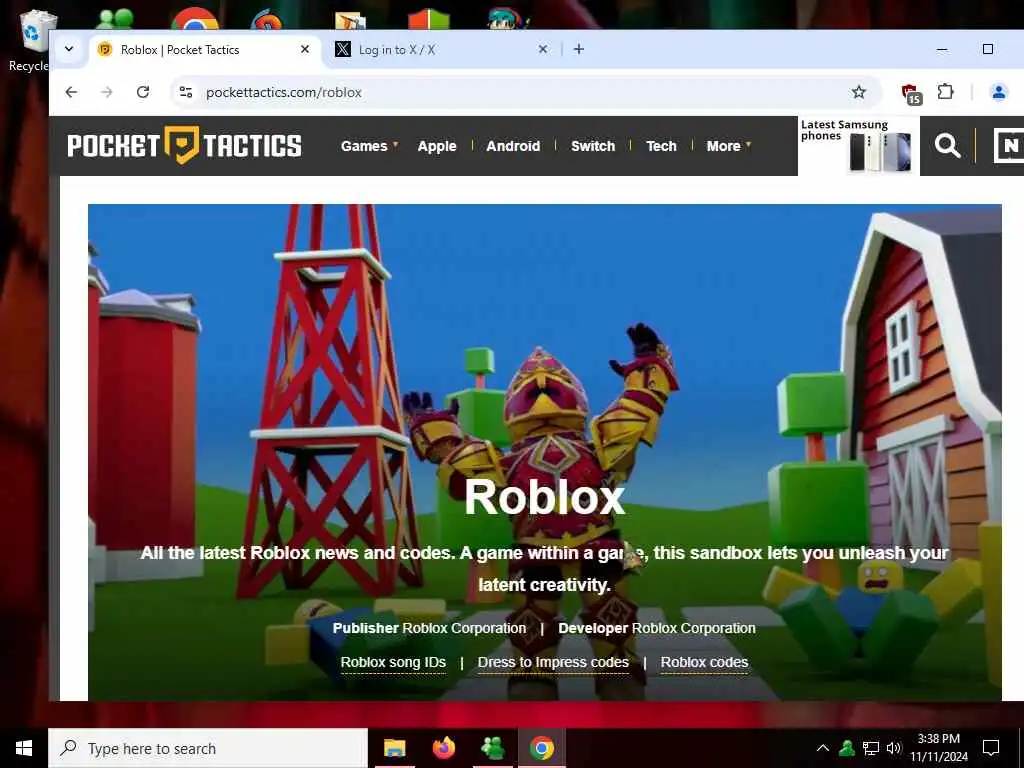1024x768 pixels.
Task: Open the Android section
Action: click(x=513, y=146)
